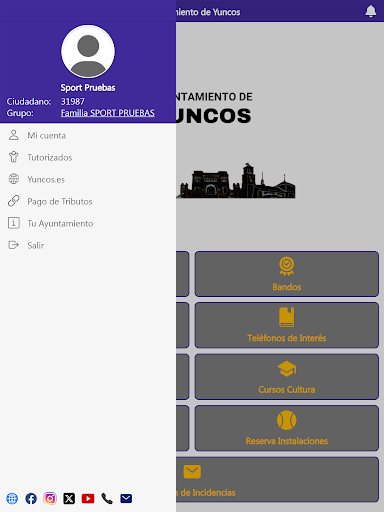The height and width of the screenshot is (512, 384).
Task: Click the person icon beside Mi cuenta
Action: (x=14, y=135)
